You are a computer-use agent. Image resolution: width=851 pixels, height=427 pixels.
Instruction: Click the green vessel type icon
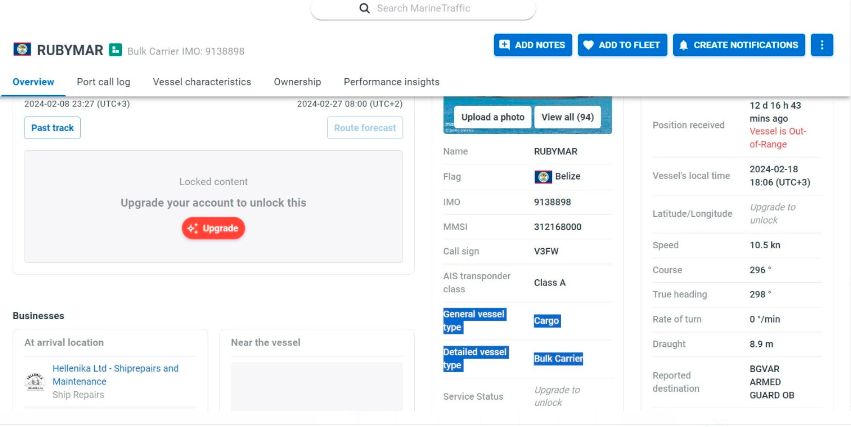pyautogui.click(x=116, y=49)
